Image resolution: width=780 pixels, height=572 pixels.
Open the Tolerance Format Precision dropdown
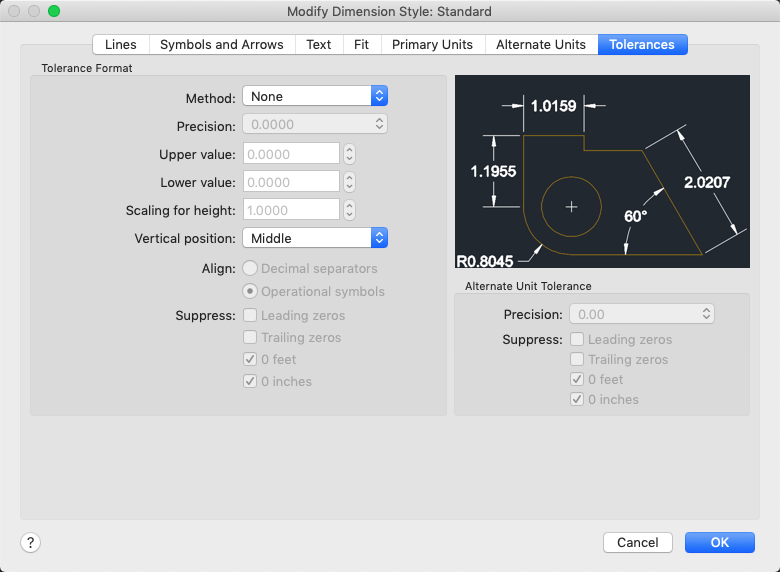[314, 125]
